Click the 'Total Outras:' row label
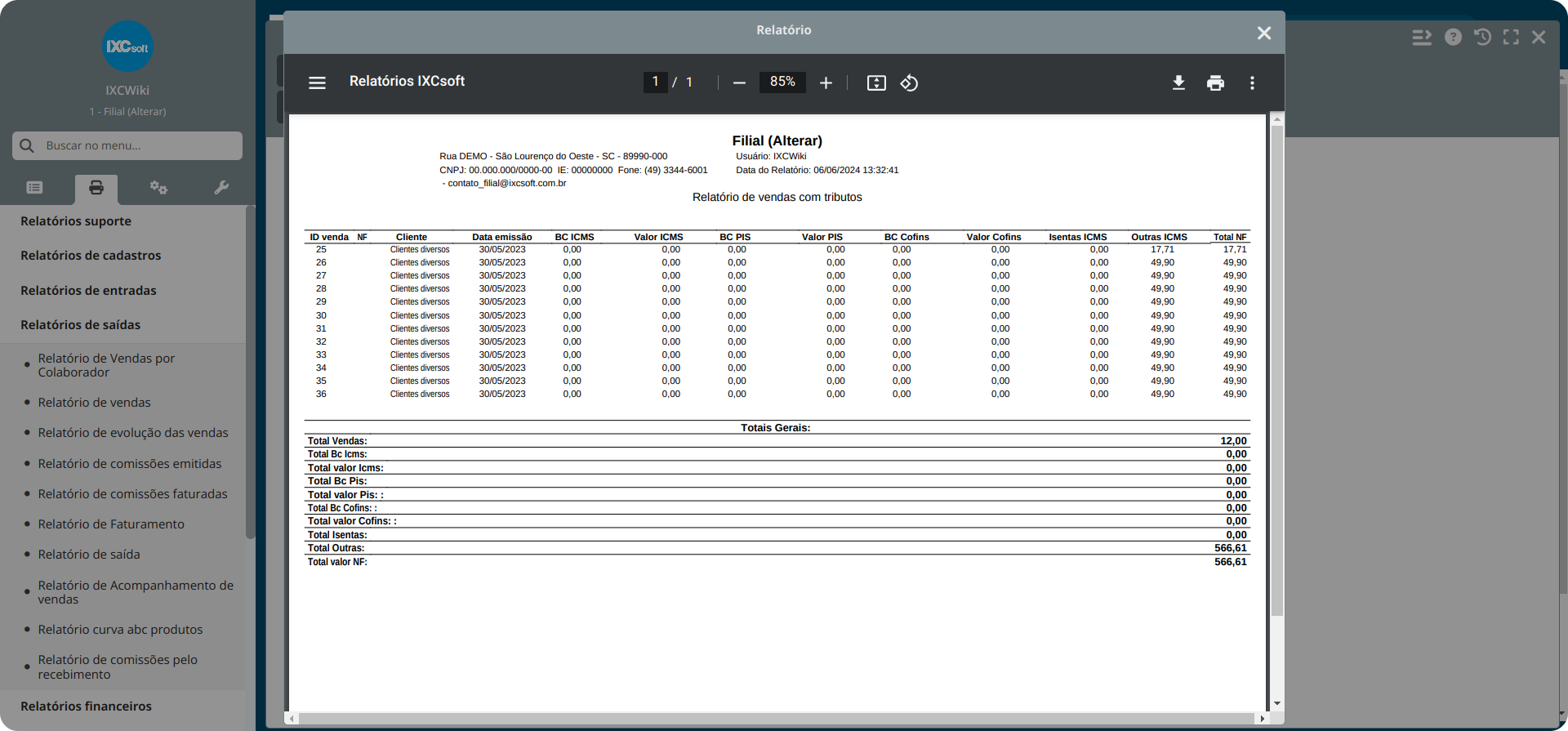The image size is (1568, 731). [336, 548]
